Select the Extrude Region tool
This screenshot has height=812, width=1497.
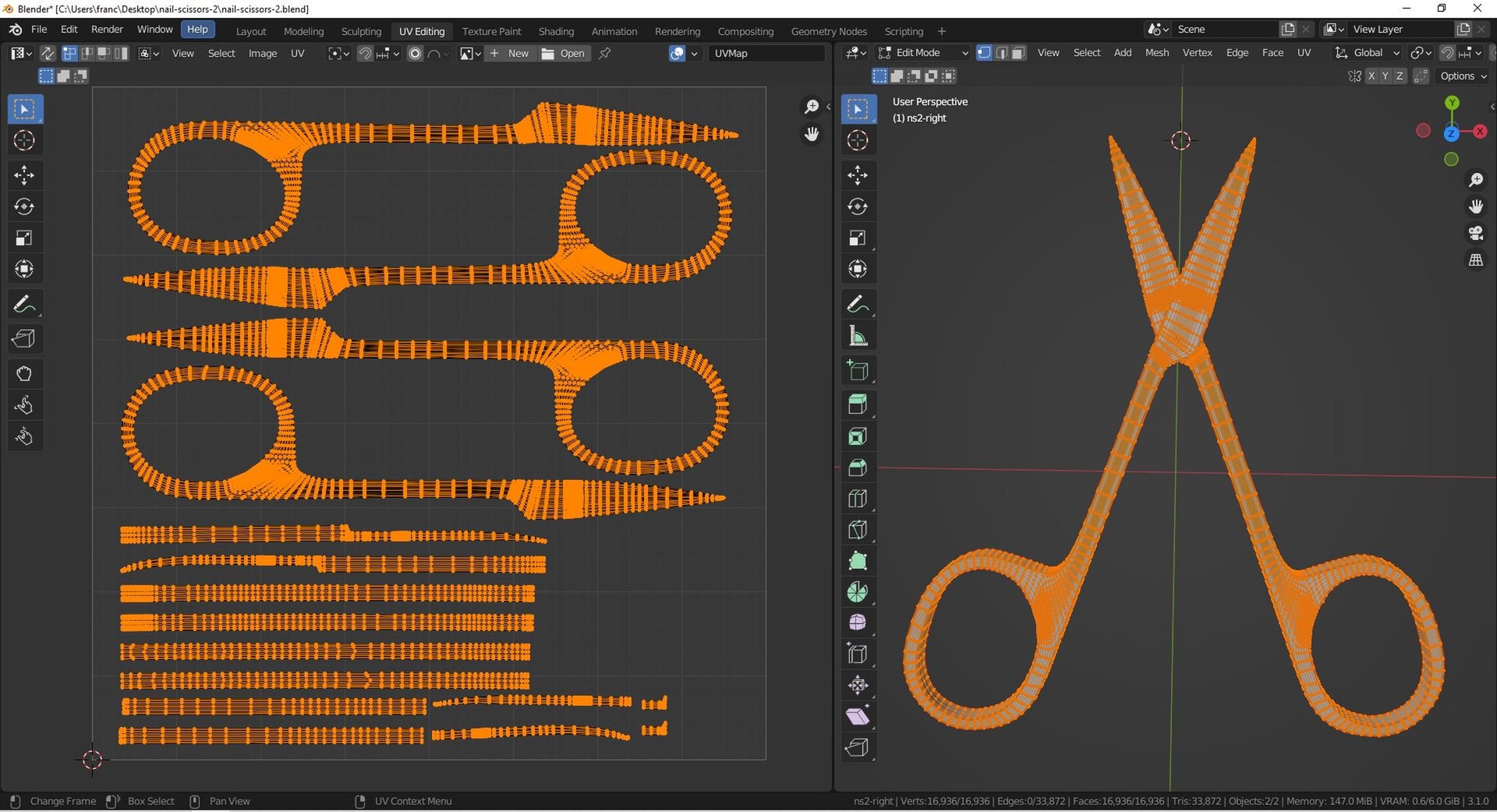(858, 405)
